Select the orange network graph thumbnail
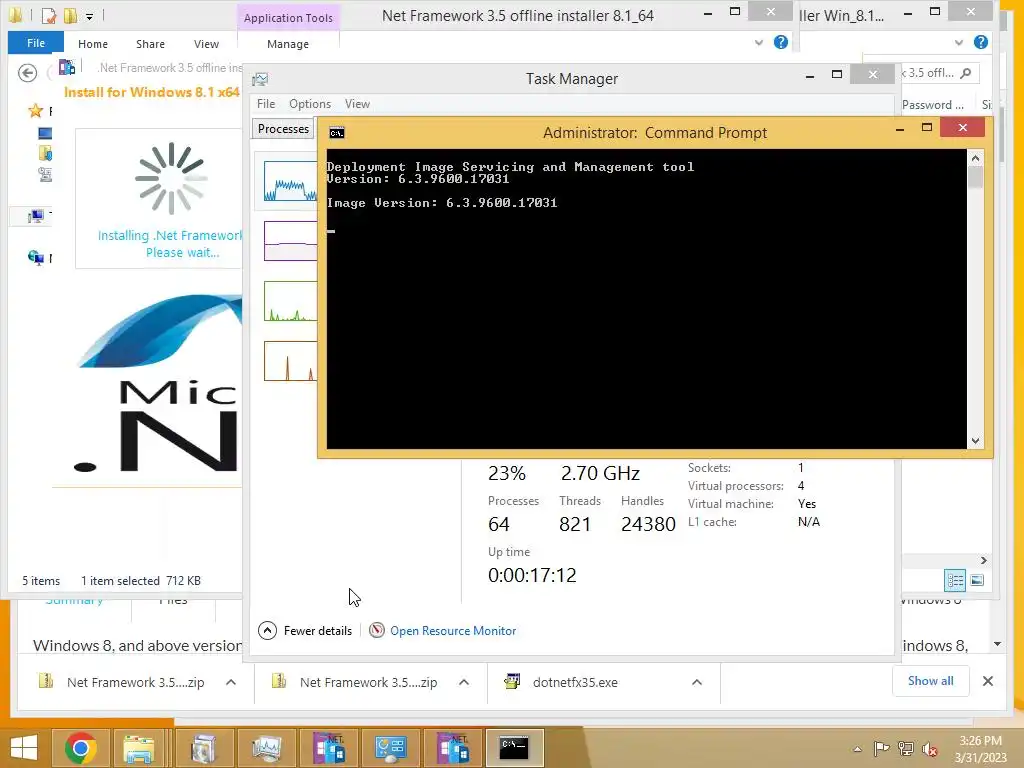Viewport: 1024px width, 768px height. point(291,361)
